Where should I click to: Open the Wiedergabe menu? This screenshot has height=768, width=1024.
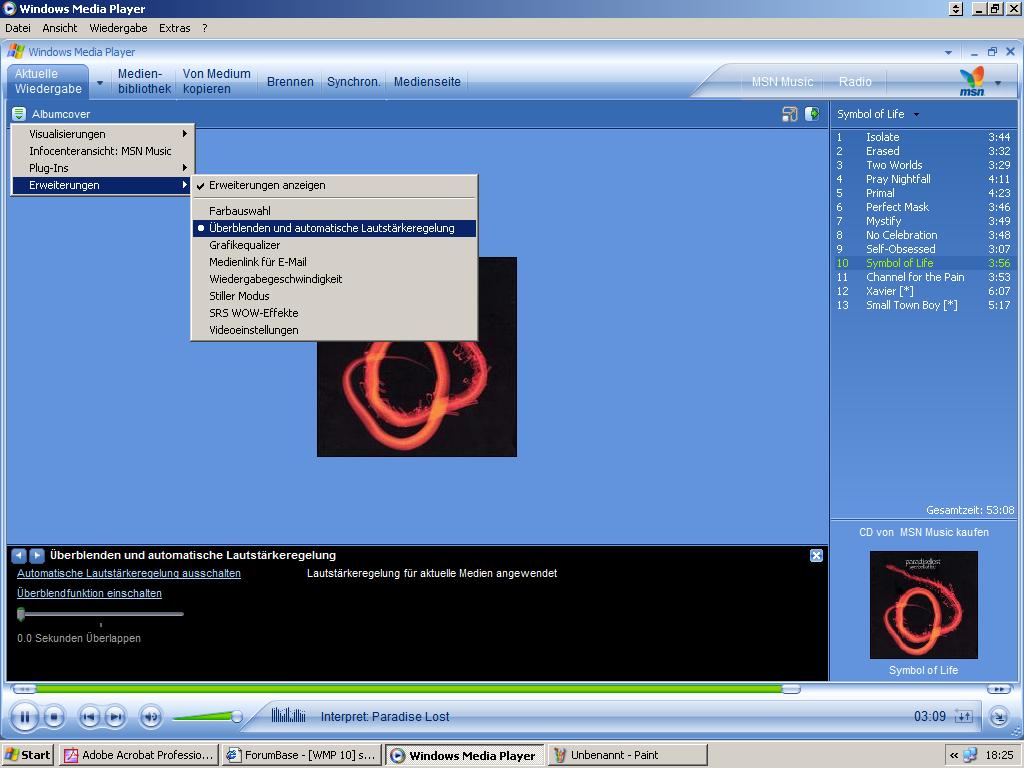click(x=118, y=28)
